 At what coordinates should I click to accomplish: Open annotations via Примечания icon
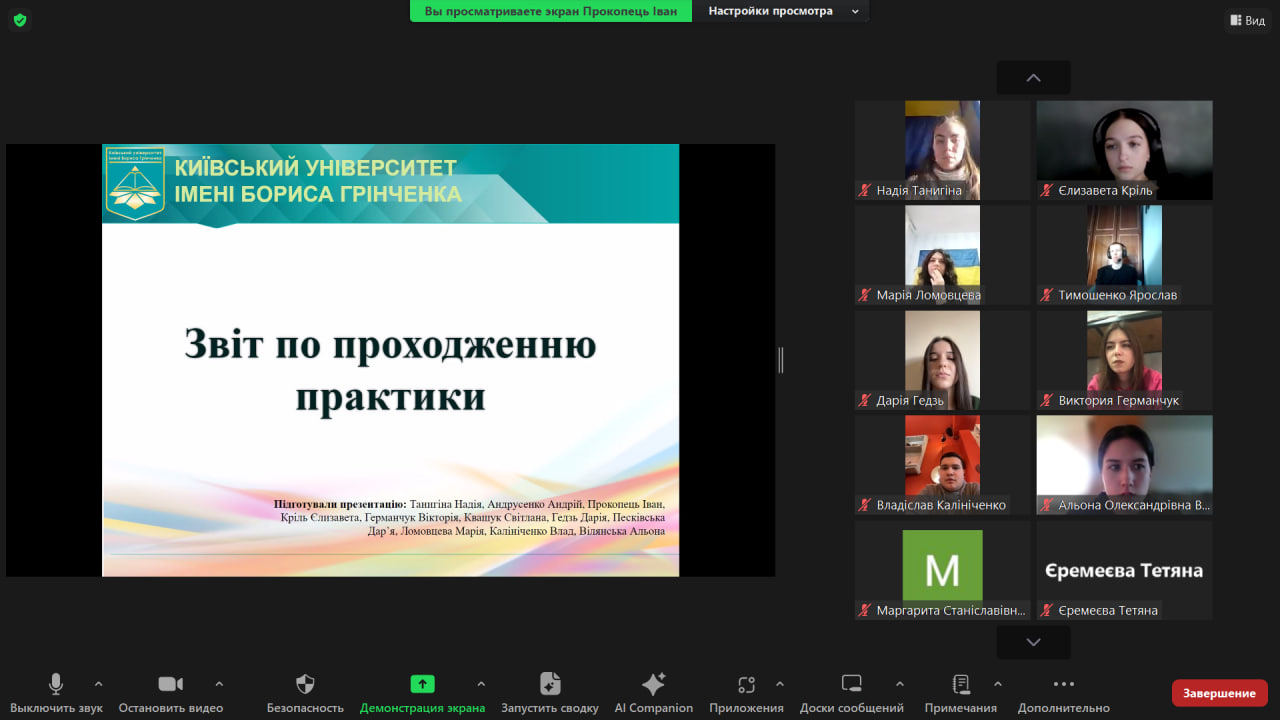(x=960, y=684)
